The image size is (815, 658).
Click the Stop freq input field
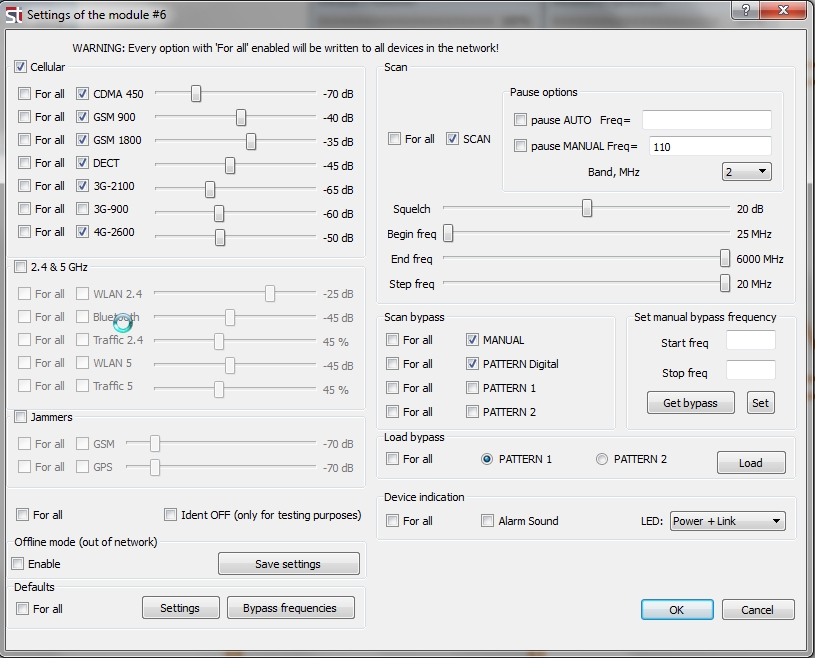[x=751, y=370]
